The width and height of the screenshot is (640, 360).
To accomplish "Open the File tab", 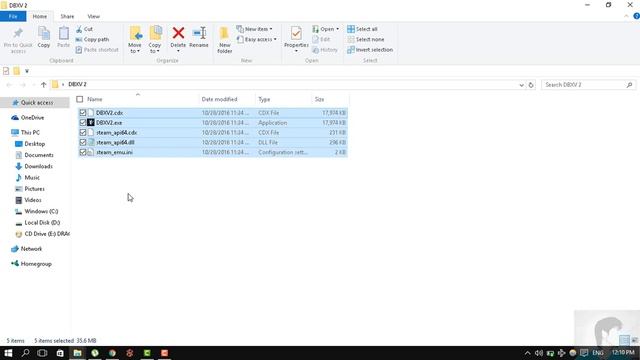I will click(x=13, y=16).
